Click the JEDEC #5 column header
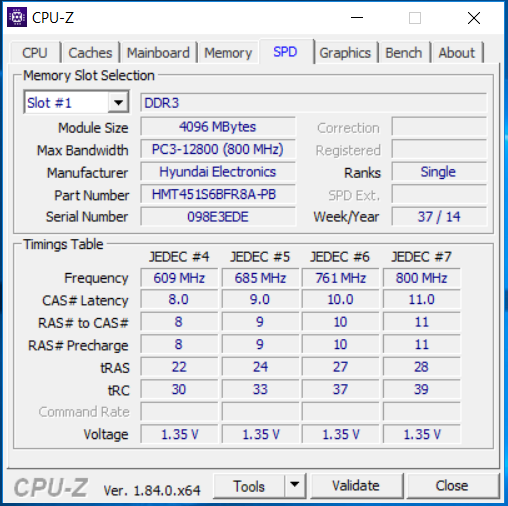508x506 pixels. 260,257
